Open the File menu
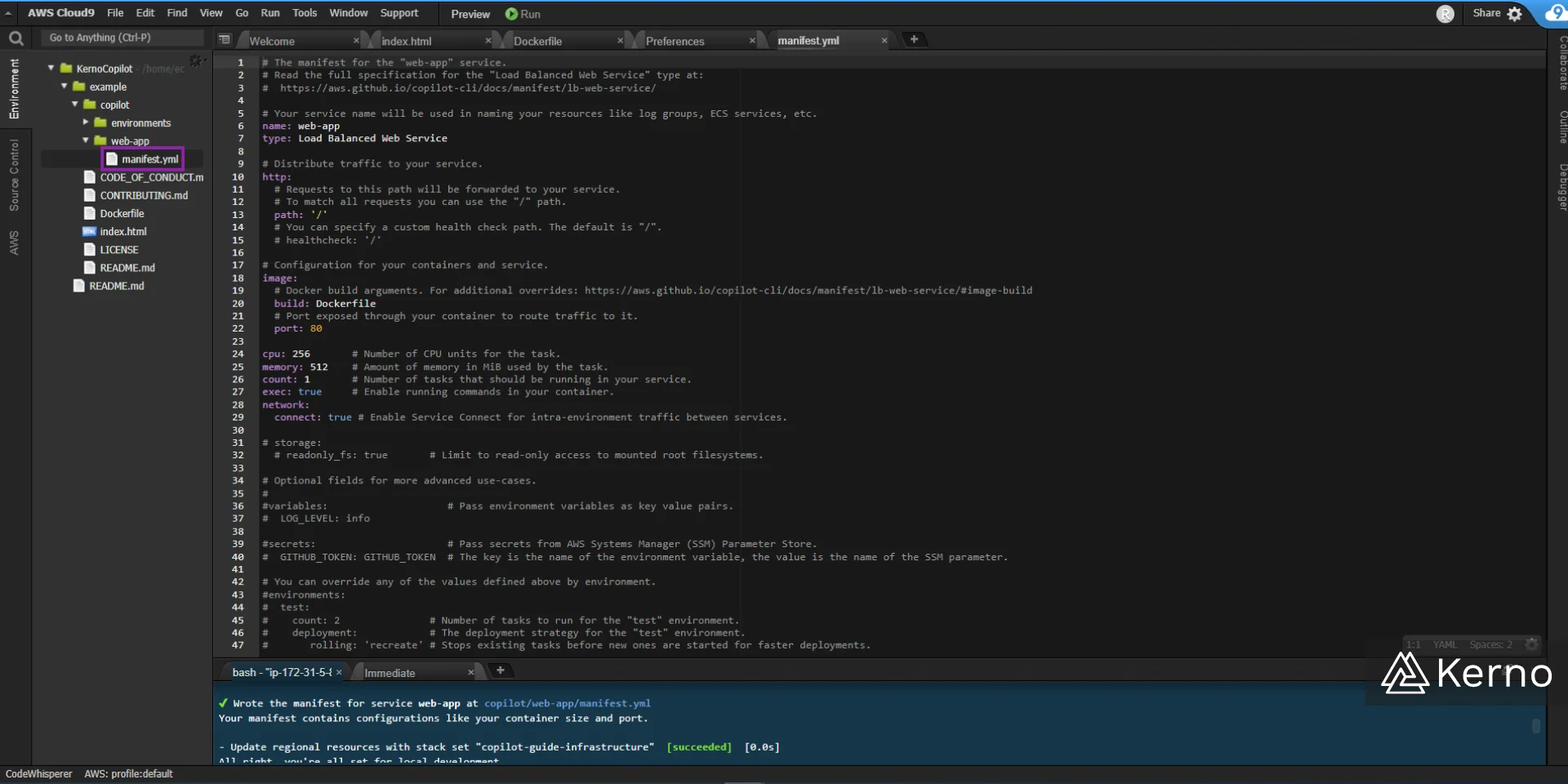Screen dimensions: 1568x784 (115, 13)
